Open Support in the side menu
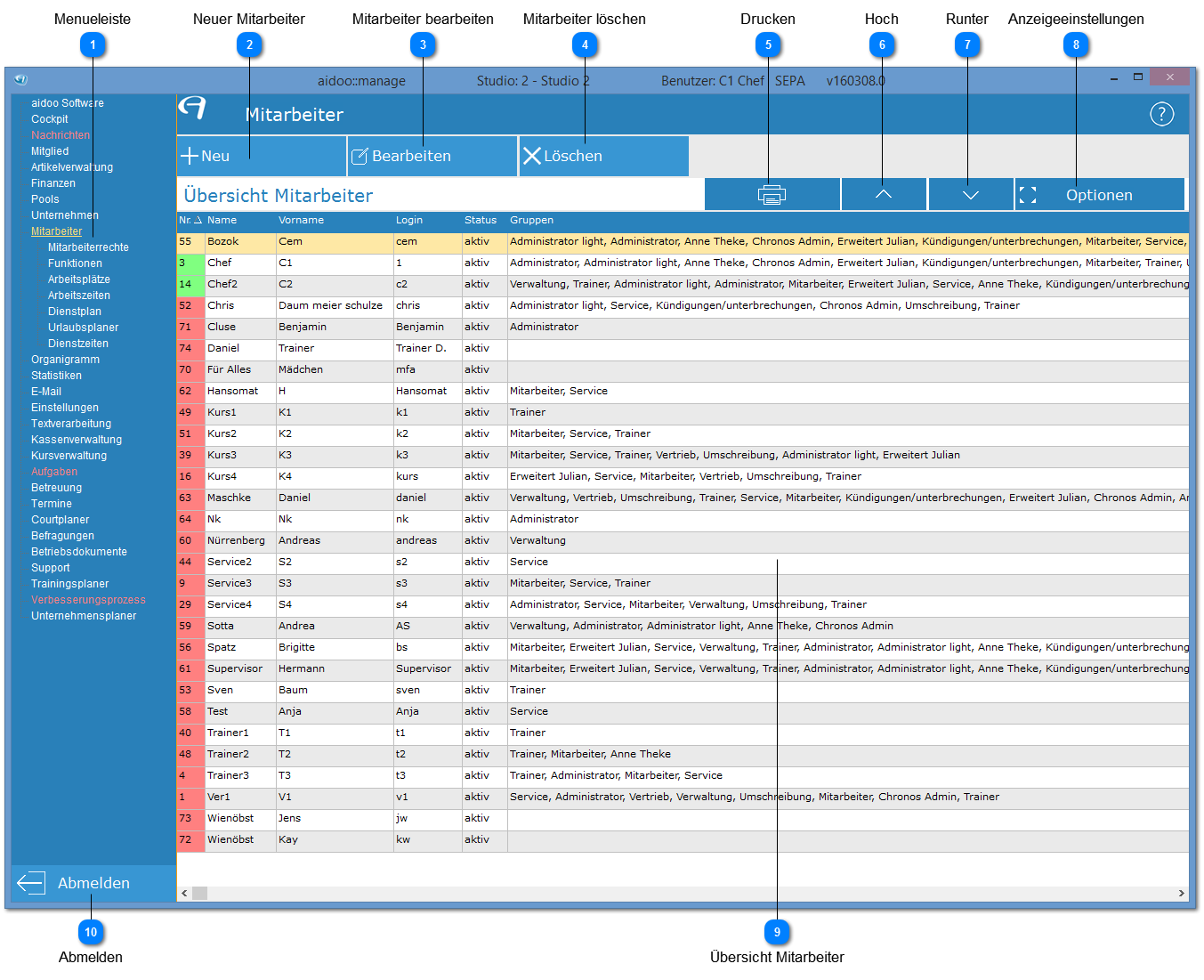This screenshot has width=1204, height=980. [51, 568]
